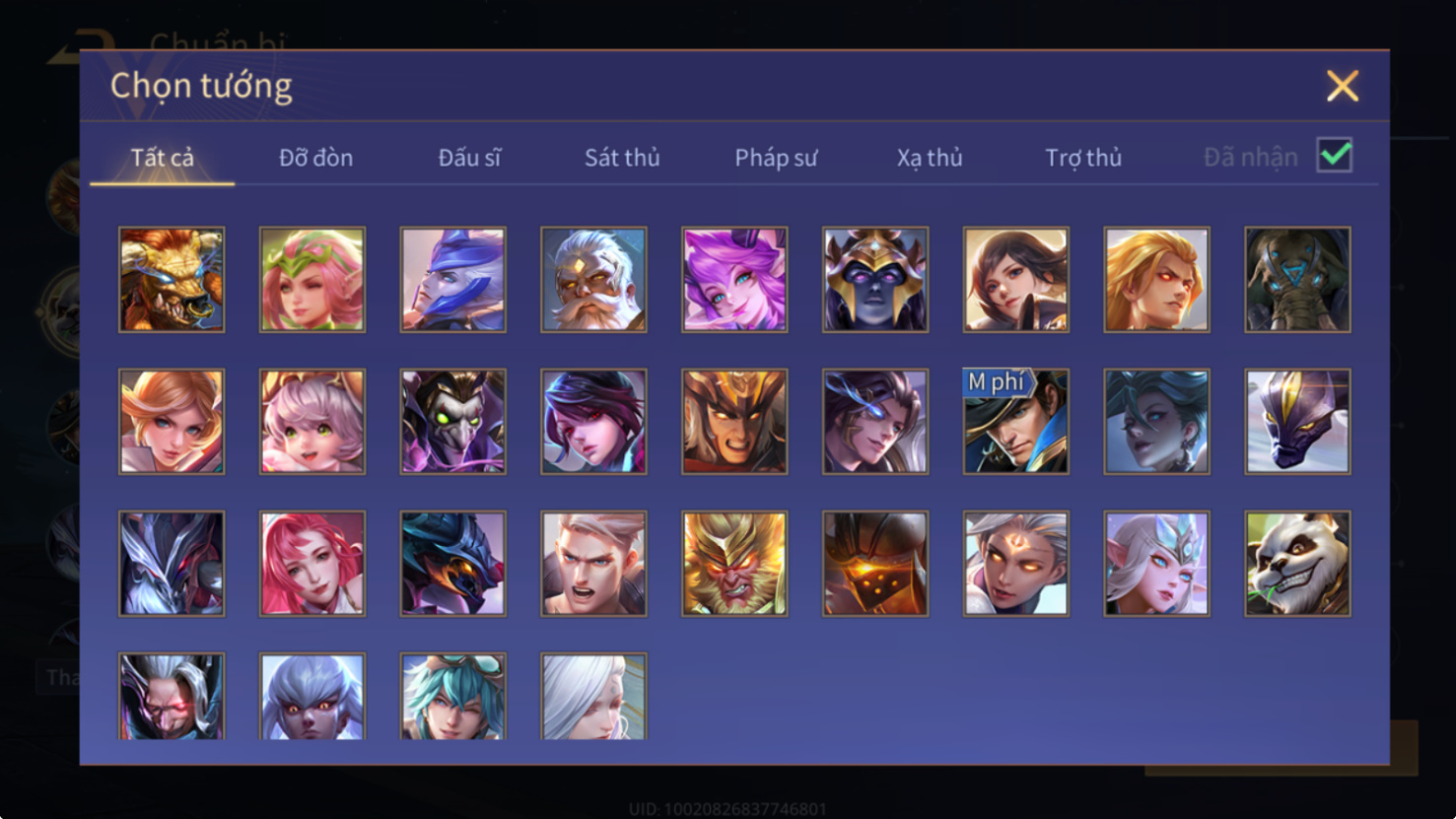
Task: Choose the white-bearded old man hero
Action: click(593, 280)
